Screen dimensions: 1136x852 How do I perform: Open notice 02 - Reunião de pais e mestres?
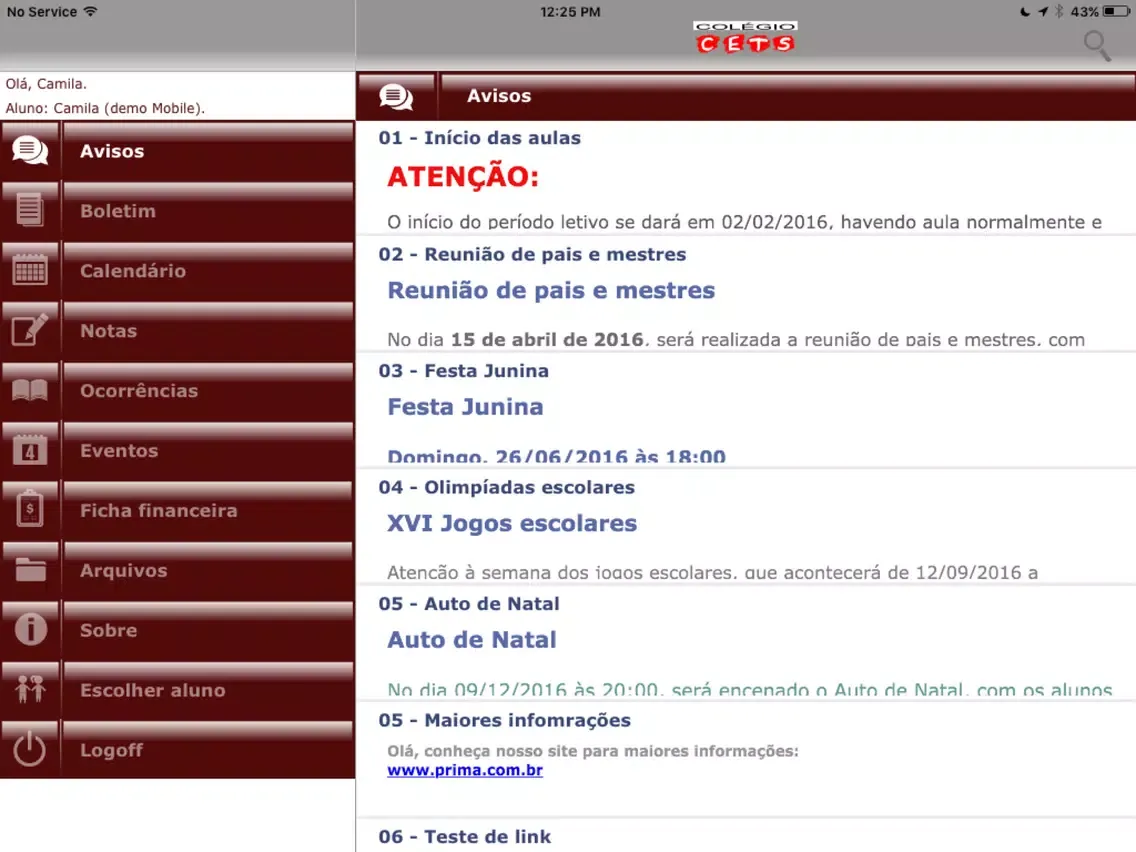(x=746, y=294)
